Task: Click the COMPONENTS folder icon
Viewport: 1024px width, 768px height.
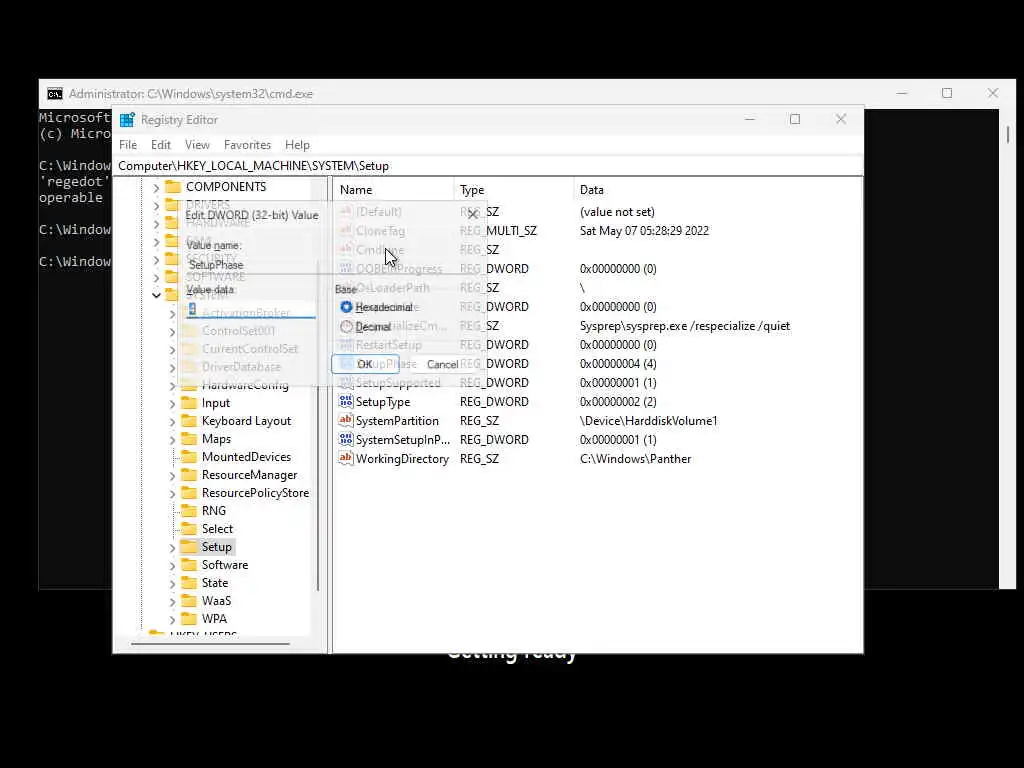Action: 172,187
